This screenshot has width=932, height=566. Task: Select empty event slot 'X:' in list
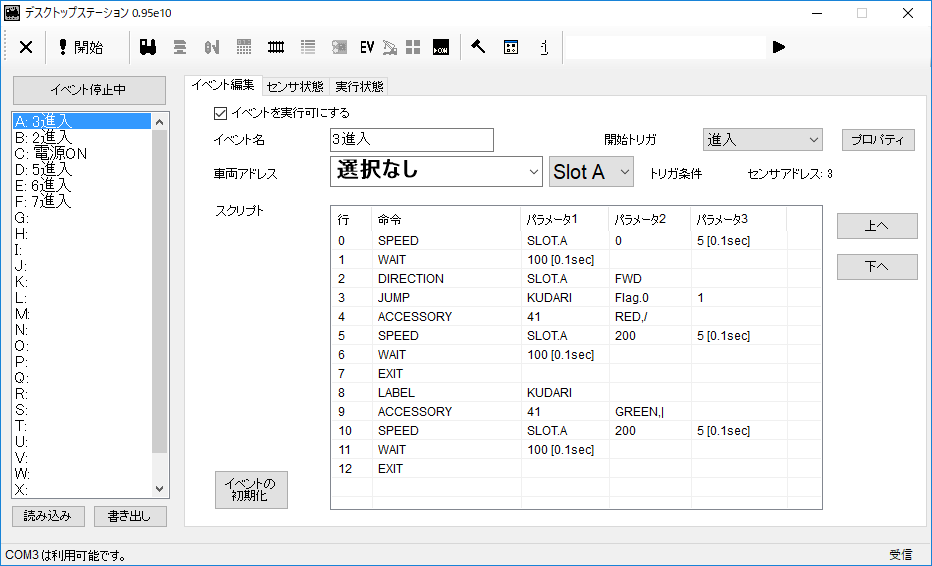(x=82, y=490)
